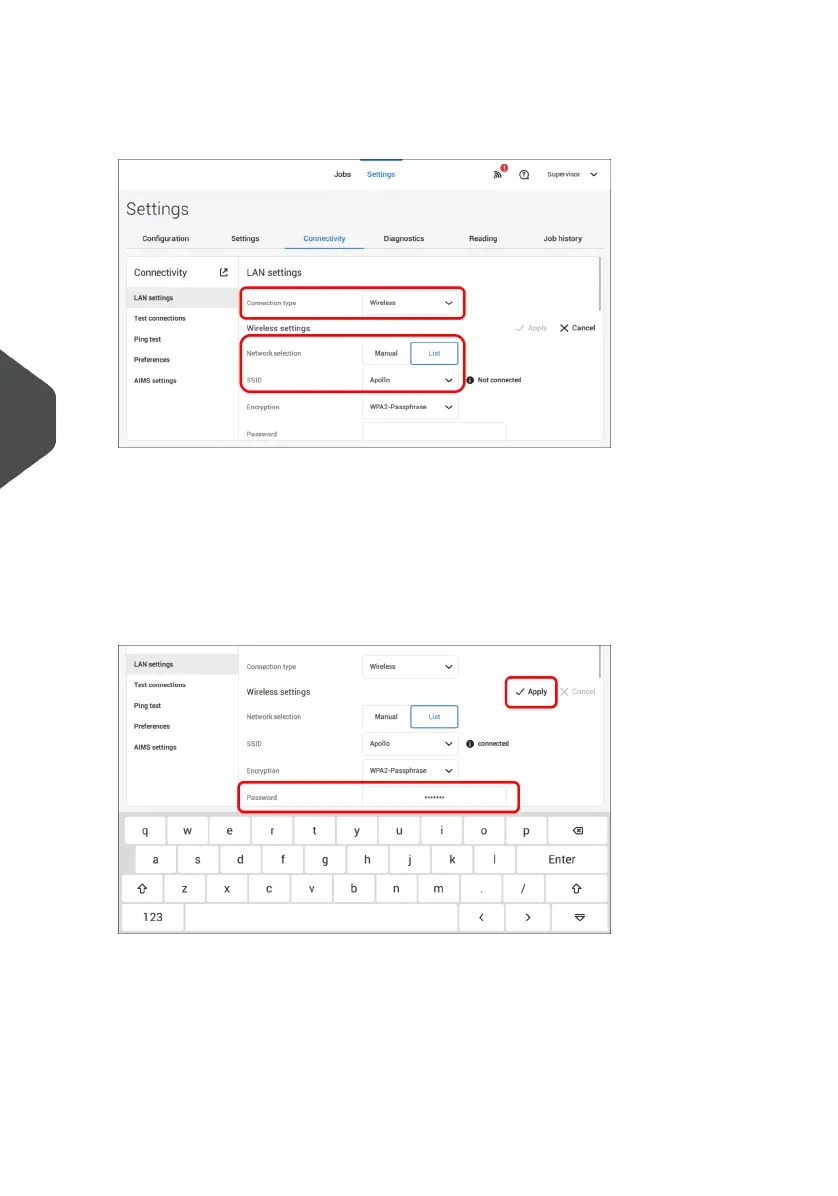The image size is (838, 1196).
Task: Click the info icon beside connected status
Action: [x=470, y=744]
